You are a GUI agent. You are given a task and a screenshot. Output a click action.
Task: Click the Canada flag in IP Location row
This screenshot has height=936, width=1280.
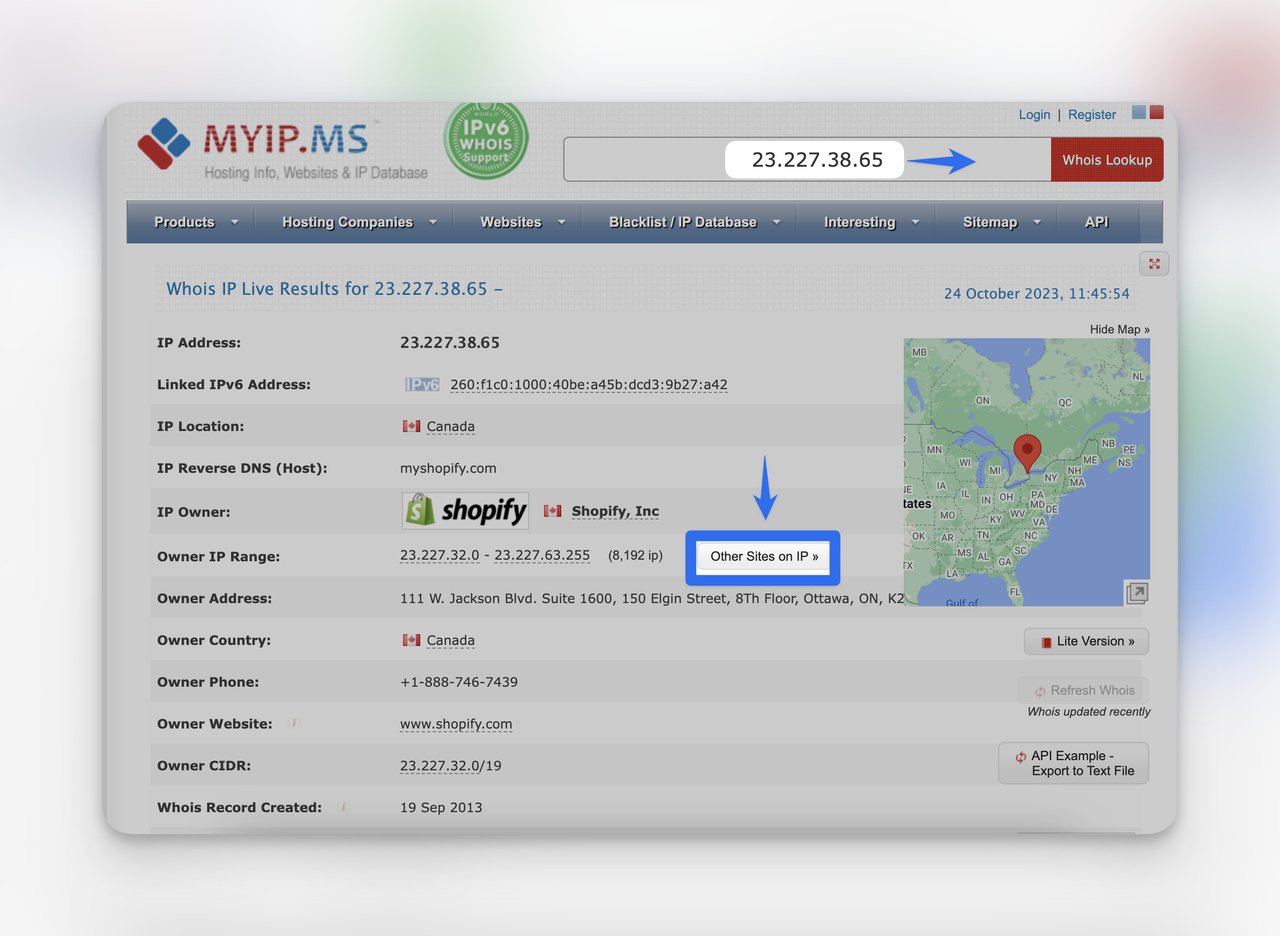pyautogui.click(x=411, y=426)
